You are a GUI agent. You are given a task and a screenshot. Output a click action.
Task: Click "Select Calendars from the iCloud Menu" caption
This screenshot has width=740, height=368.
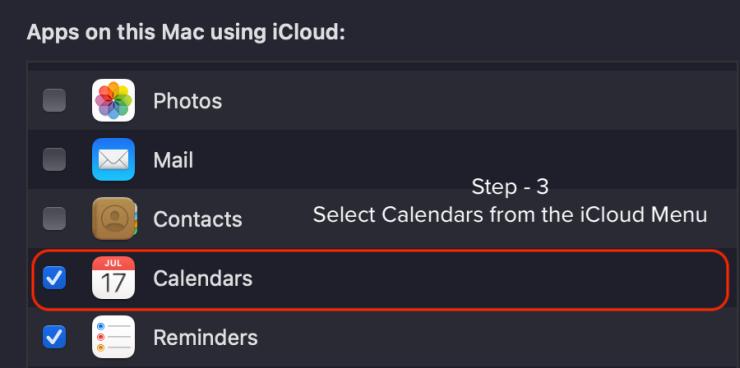510,215
